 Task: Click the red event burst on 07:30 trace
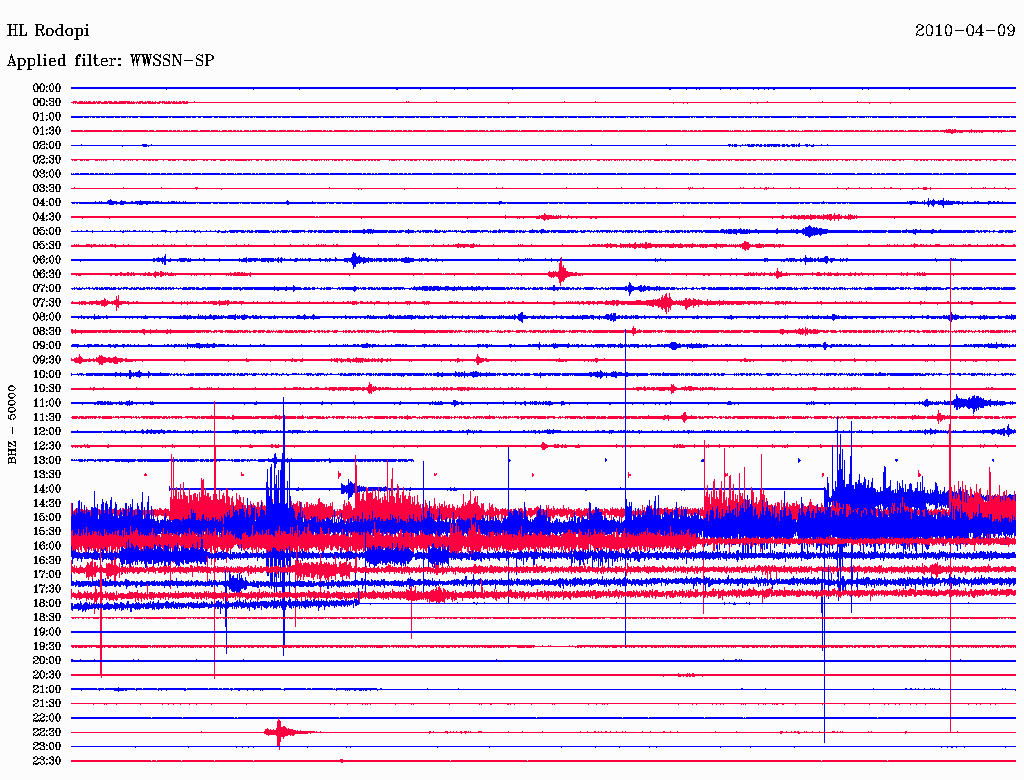pos(665,303)
